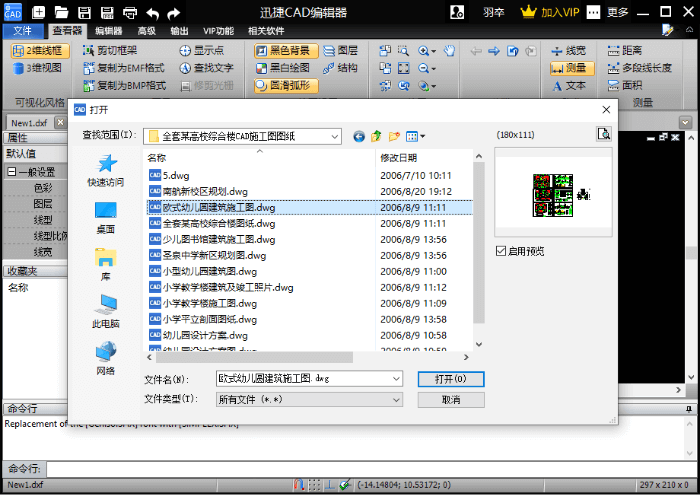
Task: Switch to the 相关软件 tab
Action: click(x=266, y=31)
